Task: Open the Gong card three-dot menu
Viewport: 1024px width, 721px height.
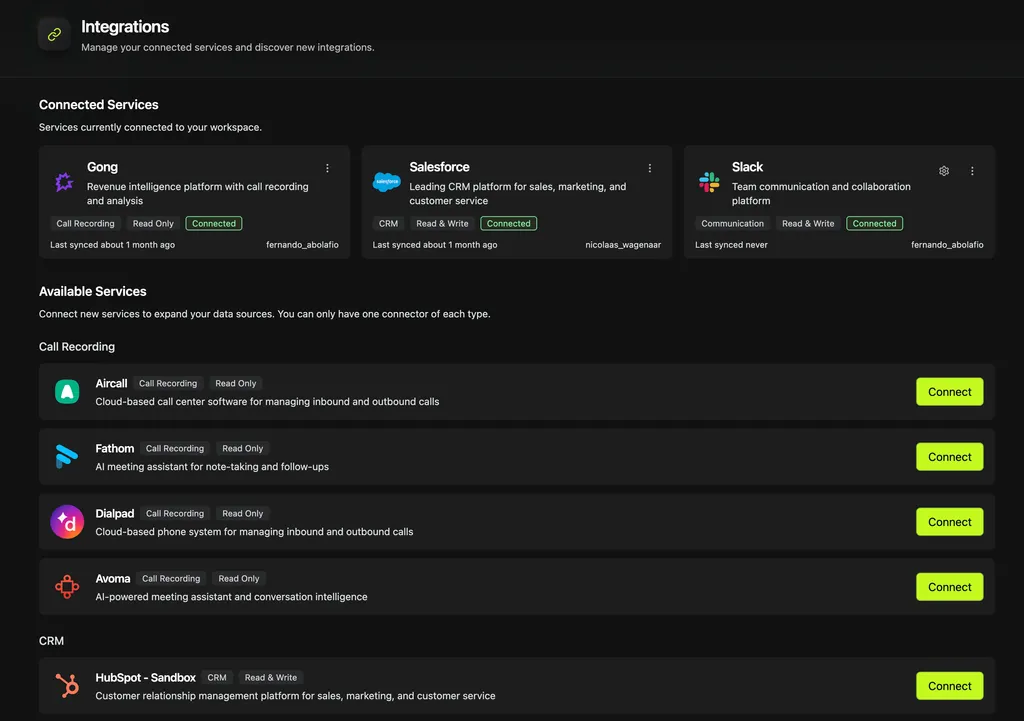Action: click(327, 169)
